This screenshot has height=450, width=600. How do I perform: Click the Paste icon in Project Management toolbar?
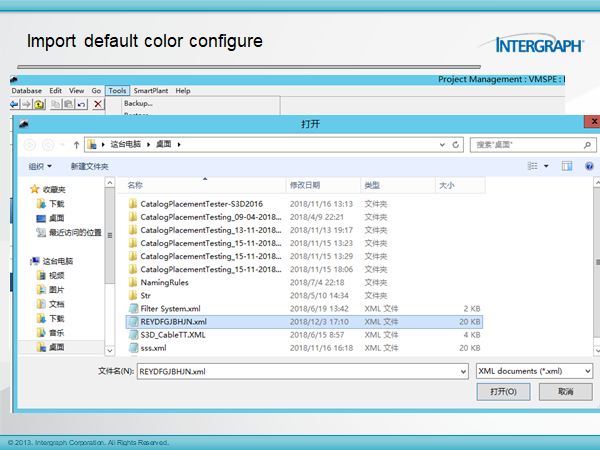pyautogui.click(x=68, y=104)
